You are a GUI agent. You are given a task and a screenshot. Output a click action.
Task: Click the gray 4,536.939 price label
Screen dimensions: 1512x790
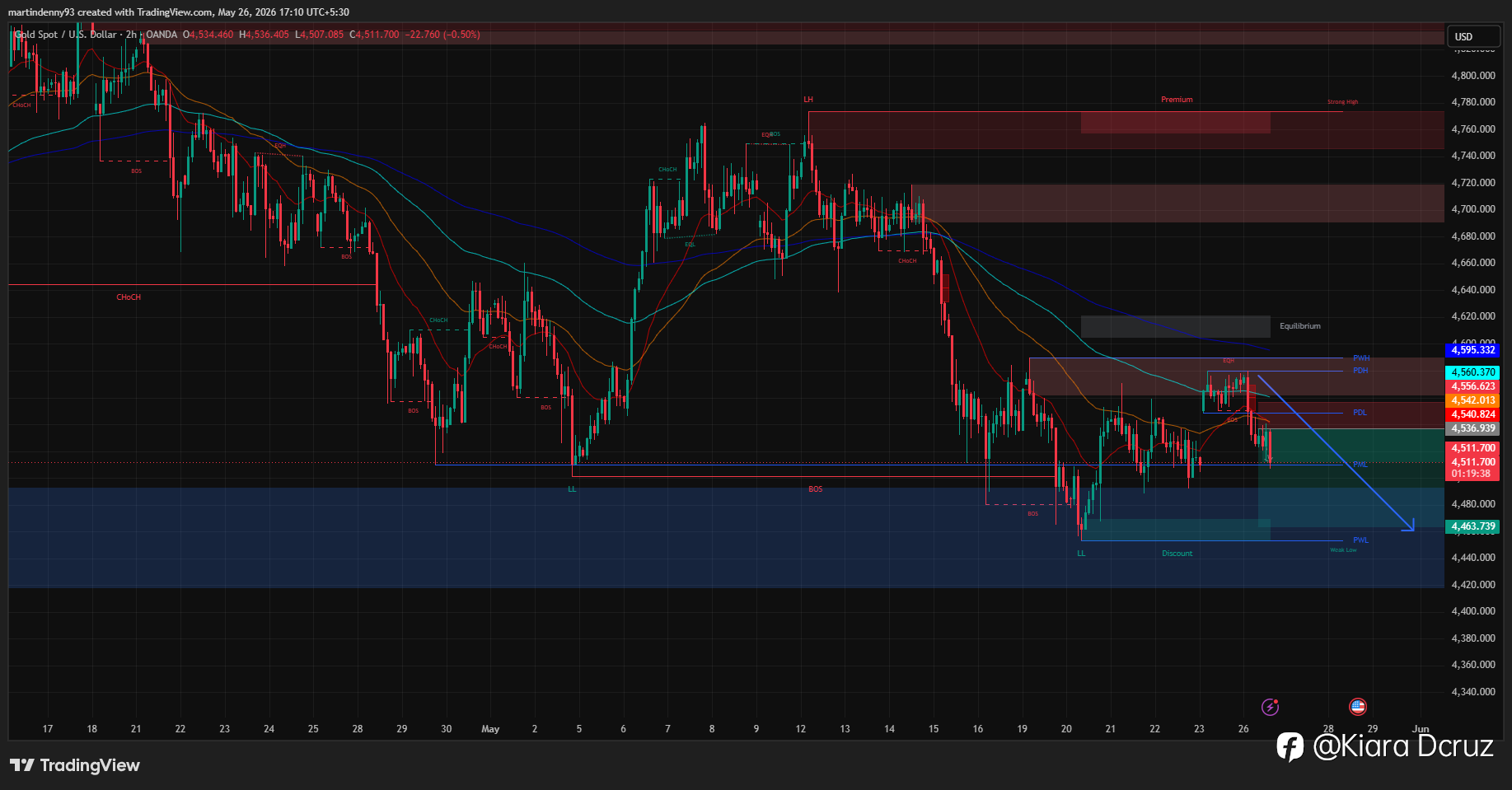[1473, 428]
